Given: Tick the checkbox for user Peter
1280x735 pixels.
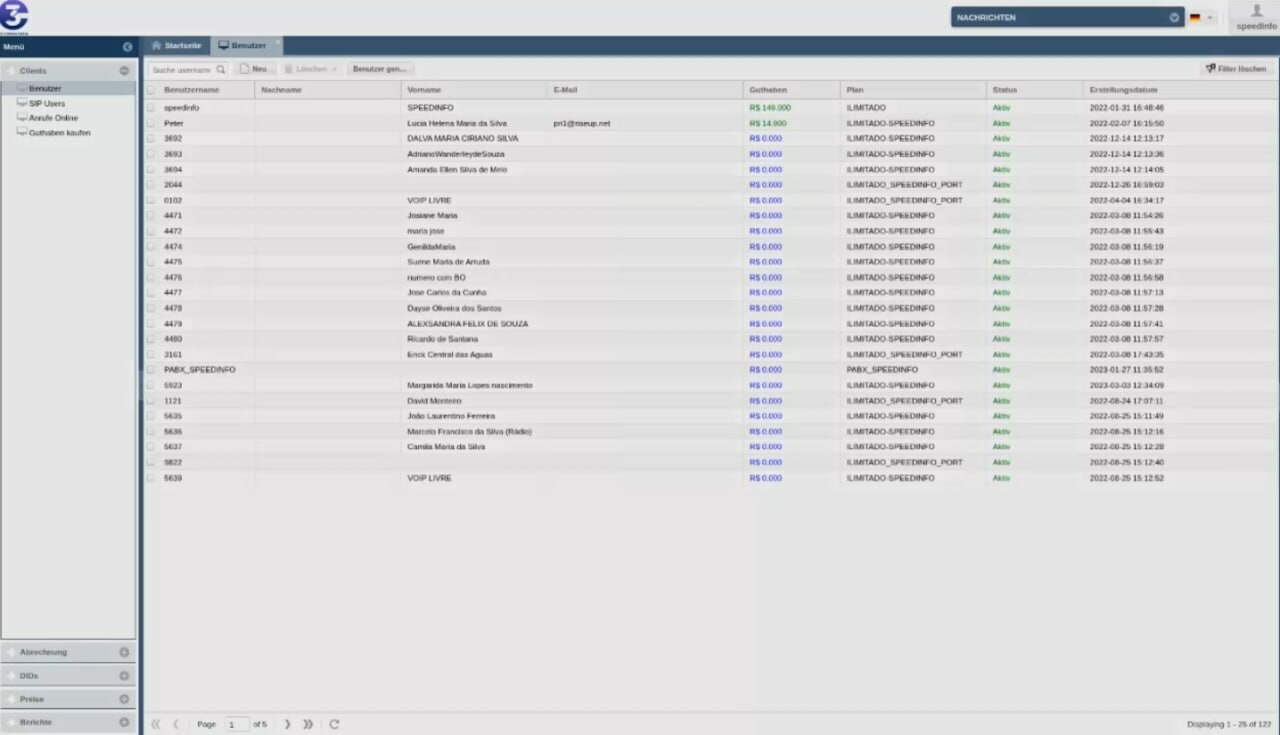Looking at the screenshot, I should [152, 123].
